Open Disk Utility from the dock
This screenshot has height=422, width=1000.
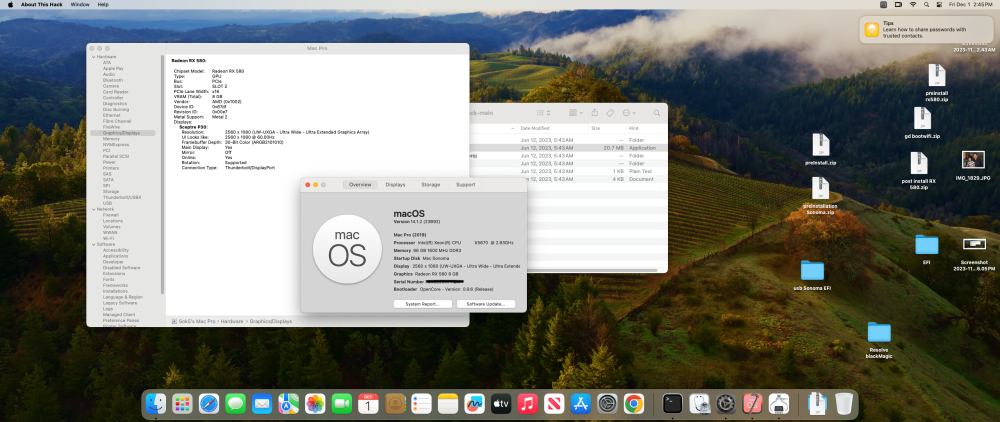(699, 404)
